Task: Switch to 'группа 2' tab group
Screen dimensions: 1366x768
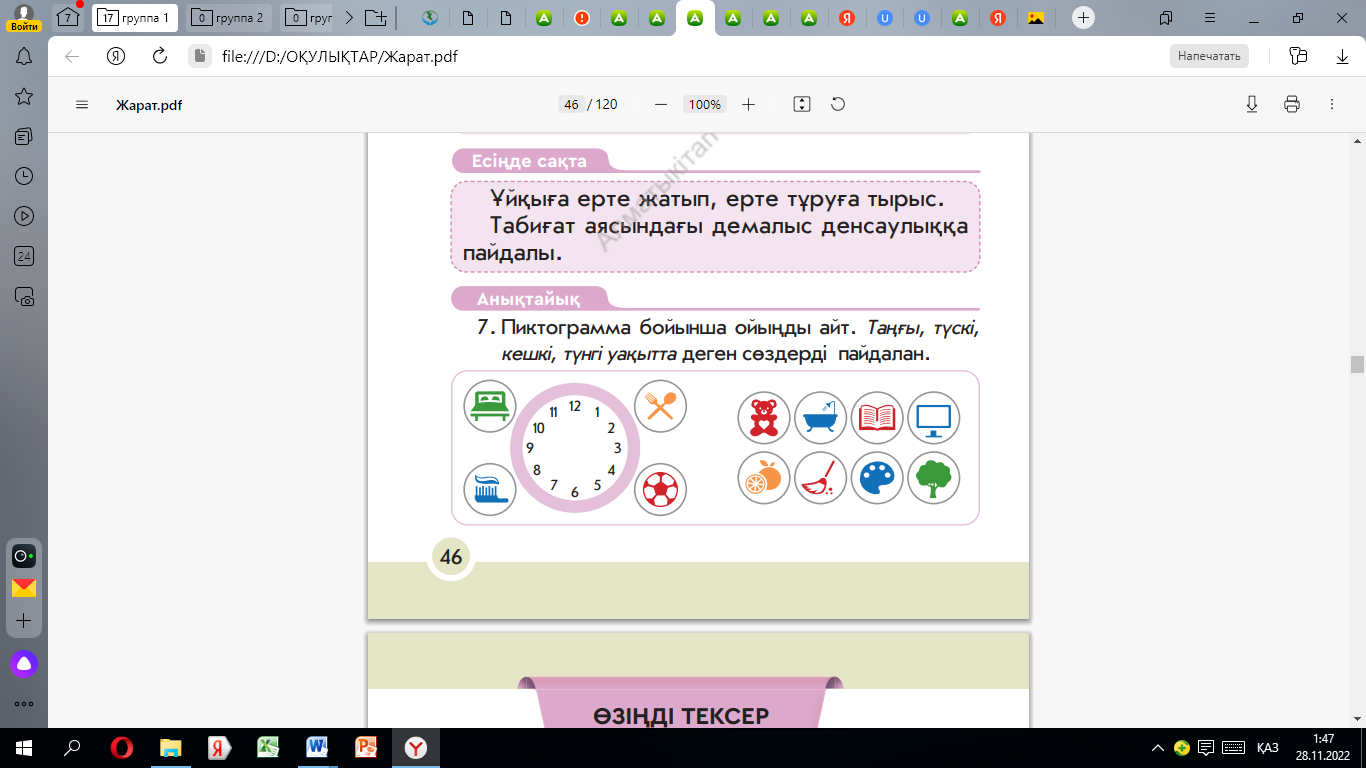Action: coord(231,17)
